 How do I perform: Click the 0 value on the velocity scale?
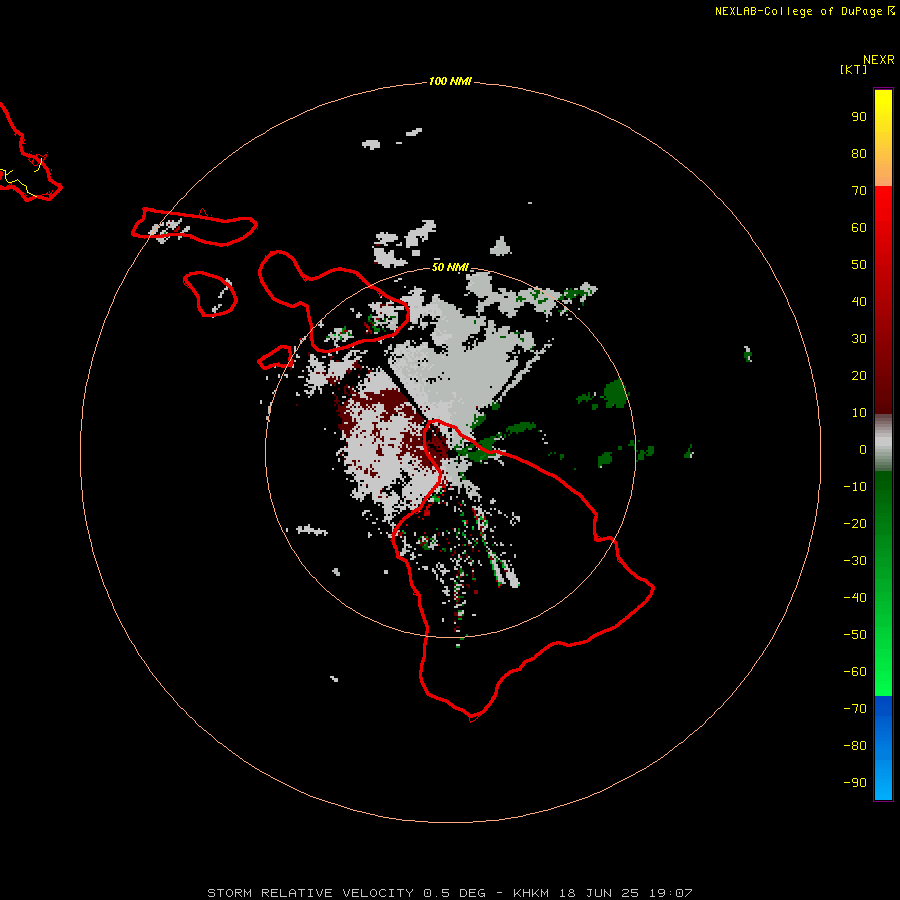863,450
